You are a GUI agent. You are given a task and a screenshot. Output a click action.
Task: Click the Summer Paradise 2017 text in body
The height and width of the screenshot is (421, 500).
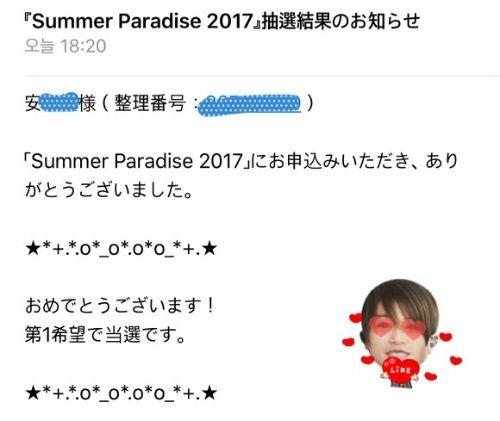click(137, 161)
